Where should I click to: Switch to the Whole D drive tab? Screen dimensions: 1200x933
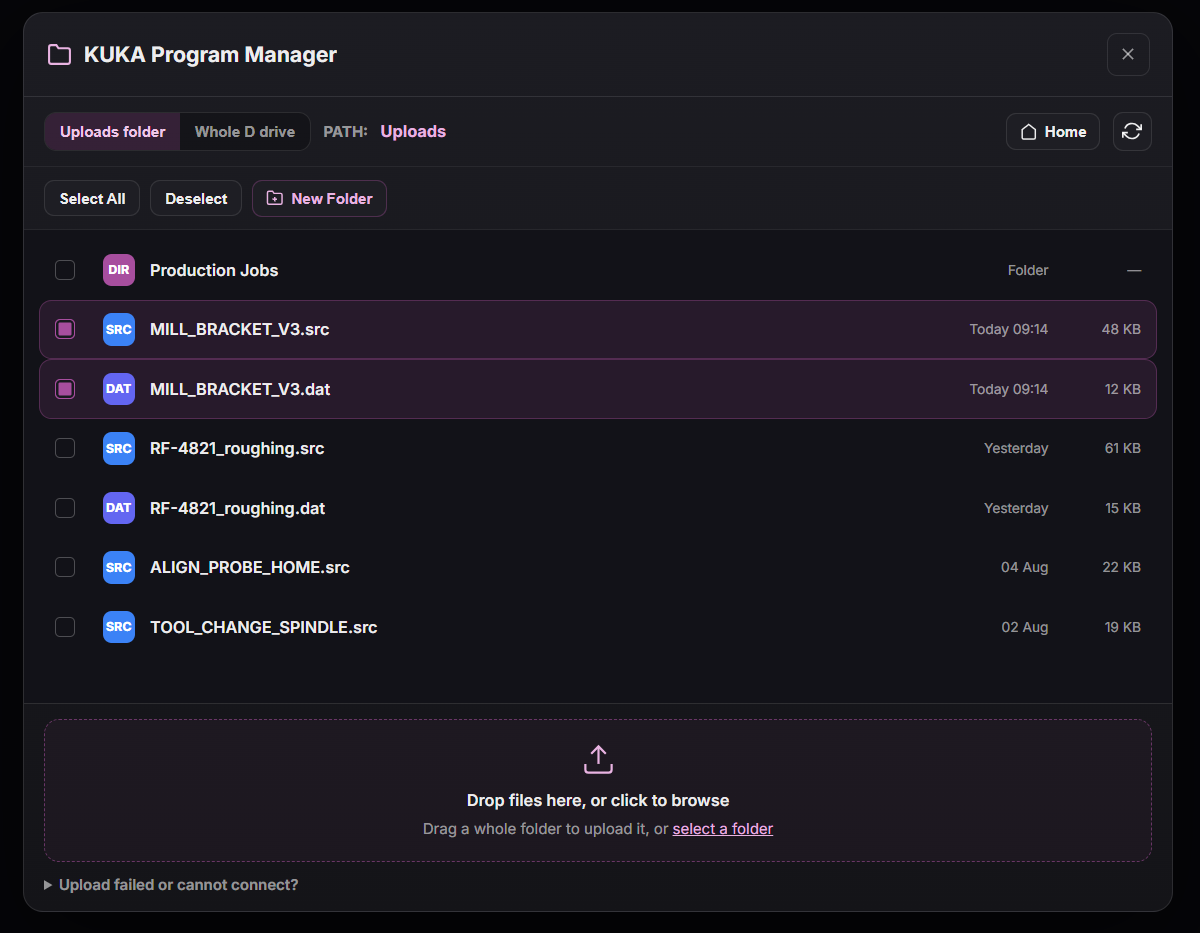245,131
